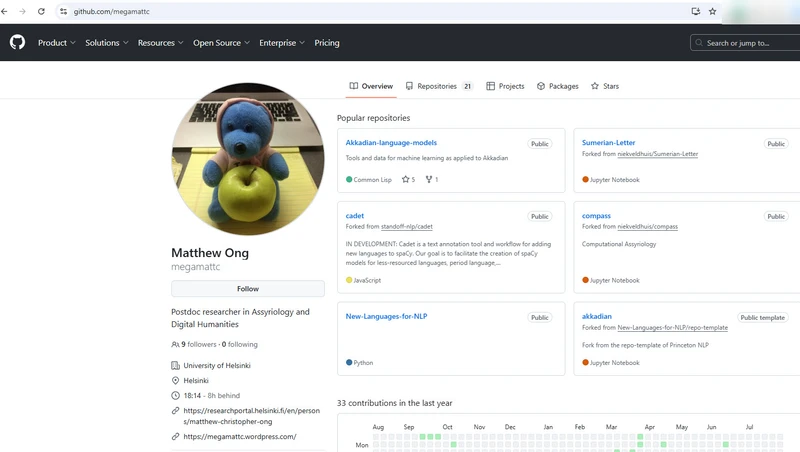
Task: Click the Search or jump to field
Action: tap(745, 43)
